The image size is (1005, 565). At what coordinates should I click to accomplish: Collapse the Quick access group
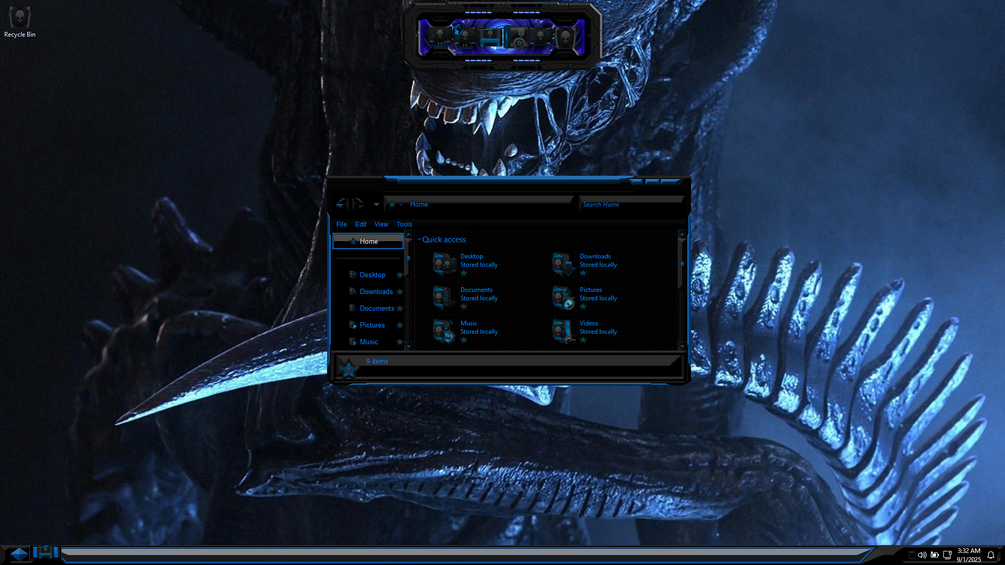pos(419,240)
